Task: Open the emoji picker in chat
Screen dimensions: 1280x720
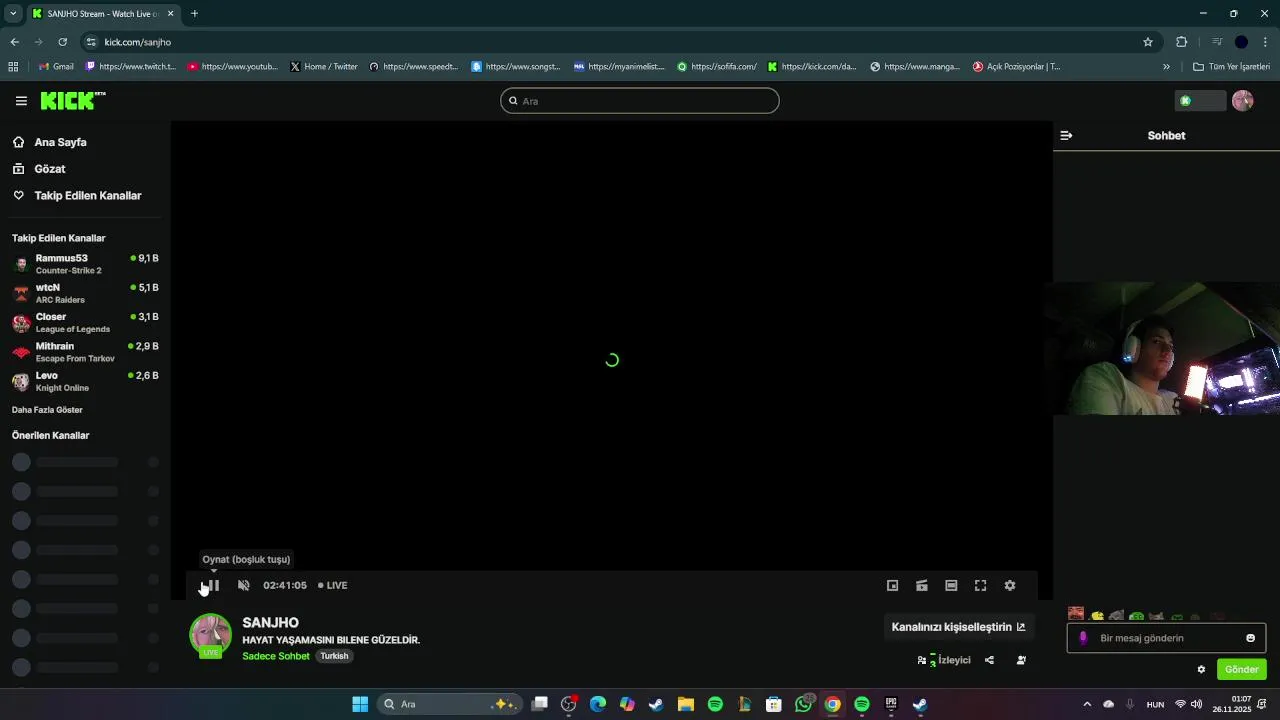Action: point(1250,638)
